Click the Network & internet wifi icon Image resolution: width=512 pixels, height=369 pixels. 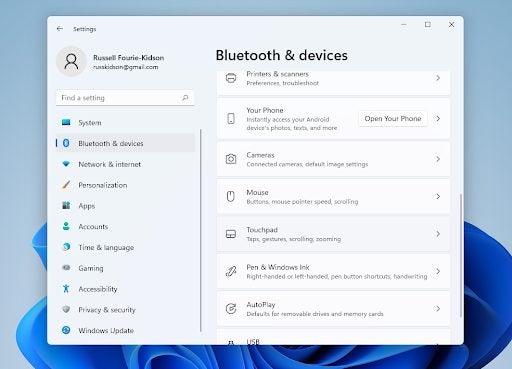66,164
